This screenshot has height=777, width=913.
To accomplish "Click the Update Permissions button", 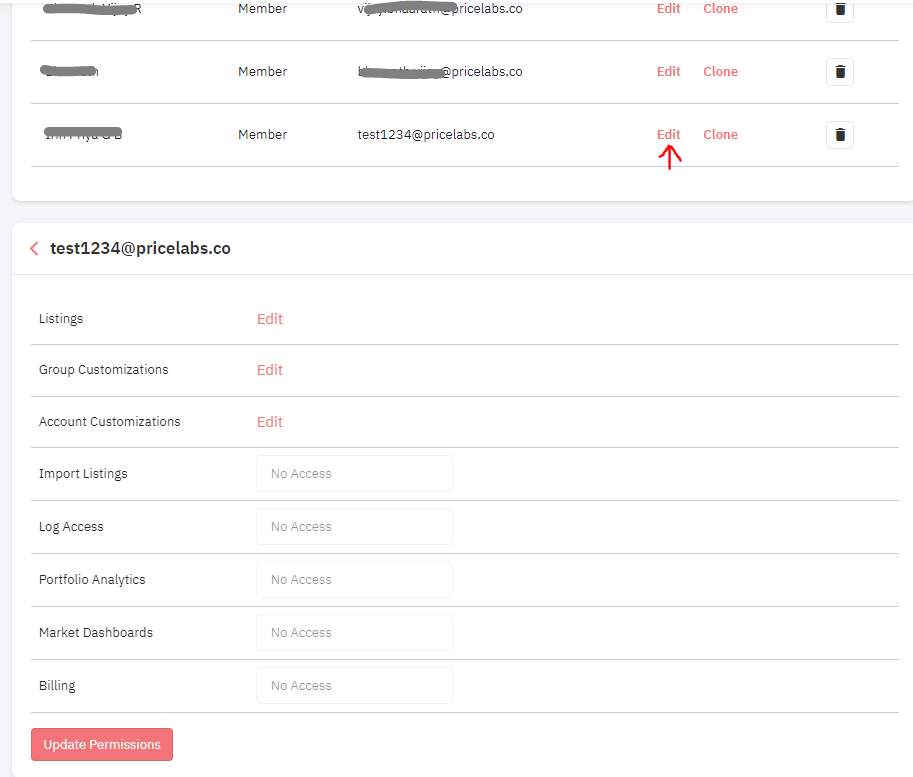I will coord(102,744).
